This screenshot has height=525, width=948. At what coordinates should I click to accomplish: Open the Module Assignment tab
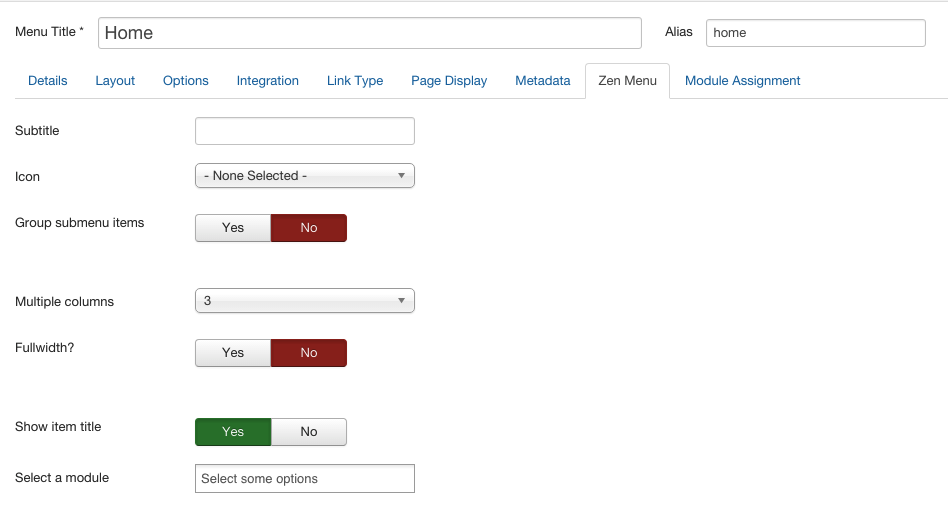coord(742,81)
